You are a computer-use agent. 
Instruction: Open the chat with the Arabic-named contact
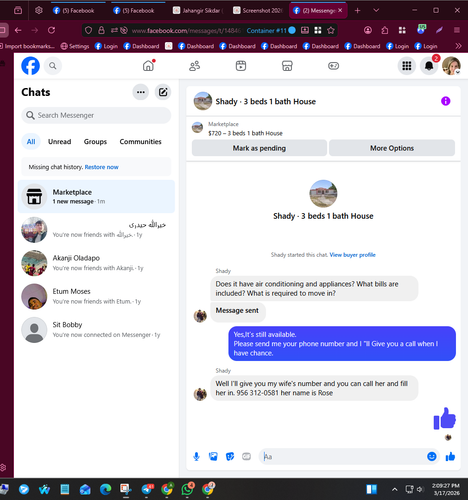click(96, 230)
